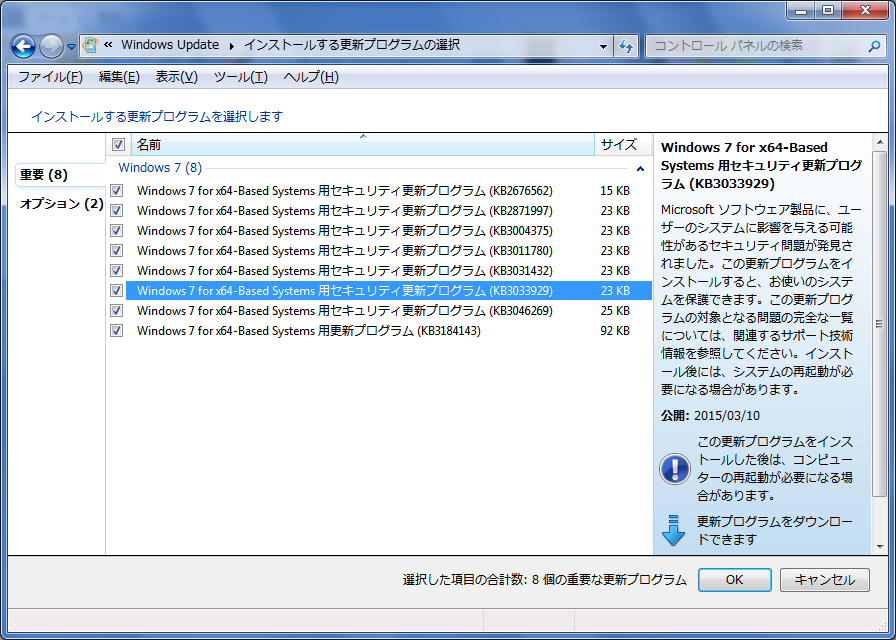Open the address bar history dropdown
Image resolution: width=896 pixels, height=640 pixels.
pyautogui.click(x=603, y=46)
